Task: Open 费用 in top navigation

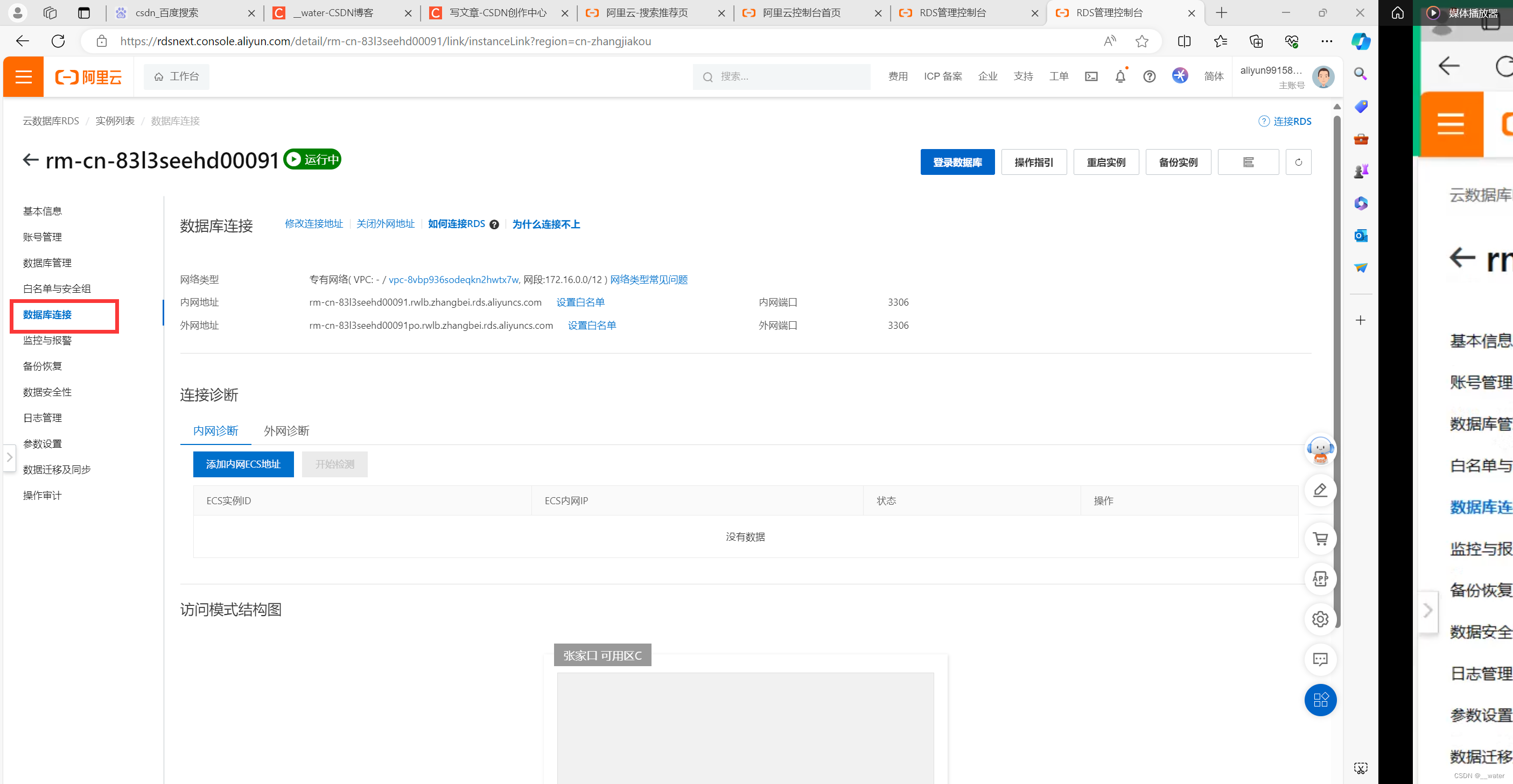Action: [x=898, y=76]
